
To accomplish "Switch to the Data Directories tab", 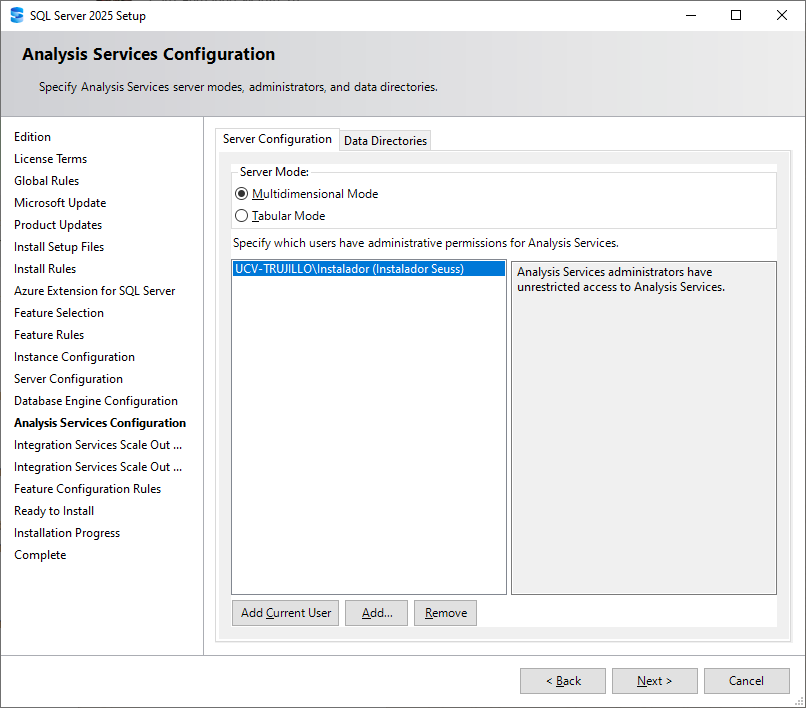I will [385, 140].
